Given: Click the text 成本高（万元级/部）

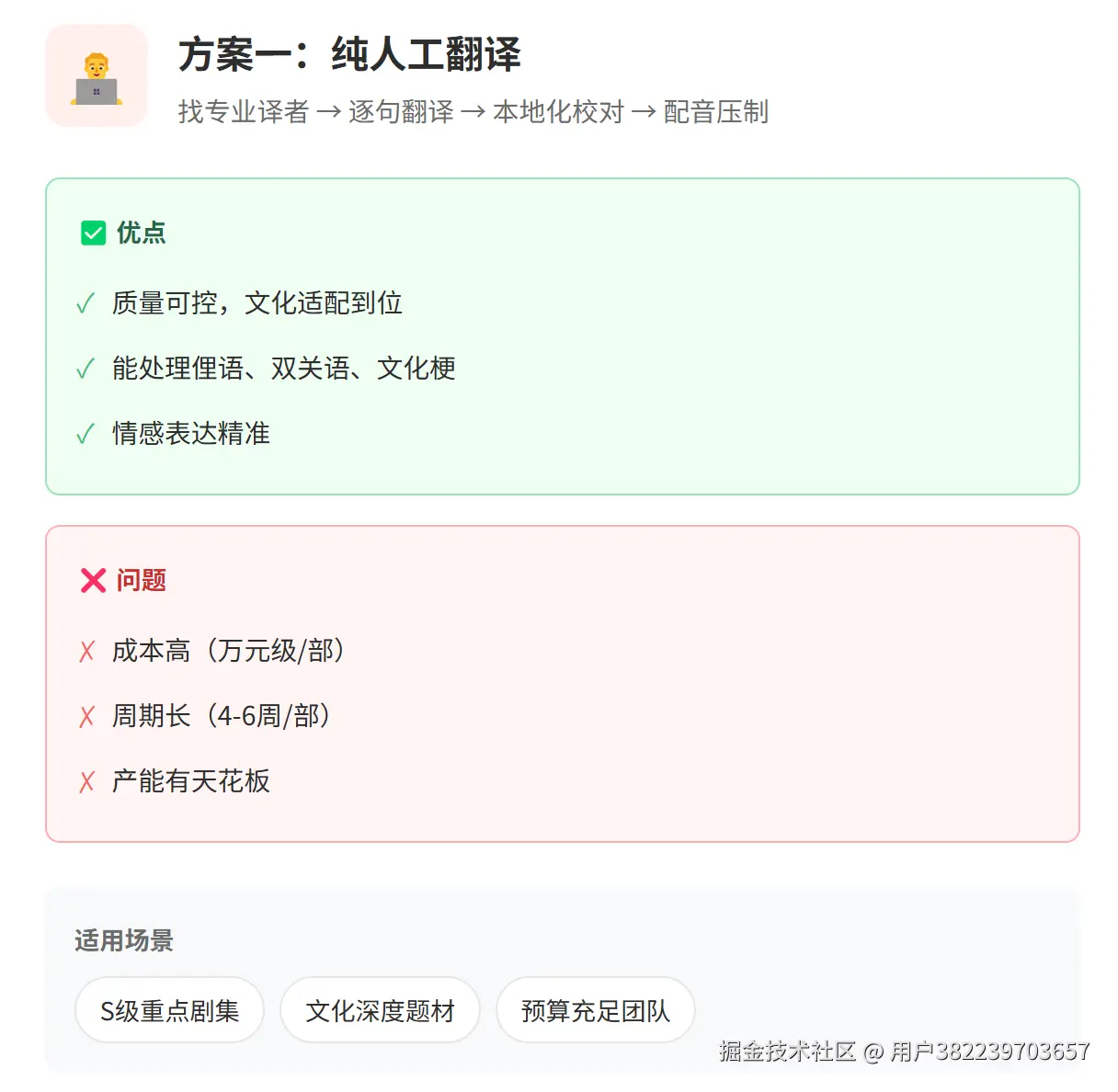Looking at the screenshot, I should click(230, 651).
